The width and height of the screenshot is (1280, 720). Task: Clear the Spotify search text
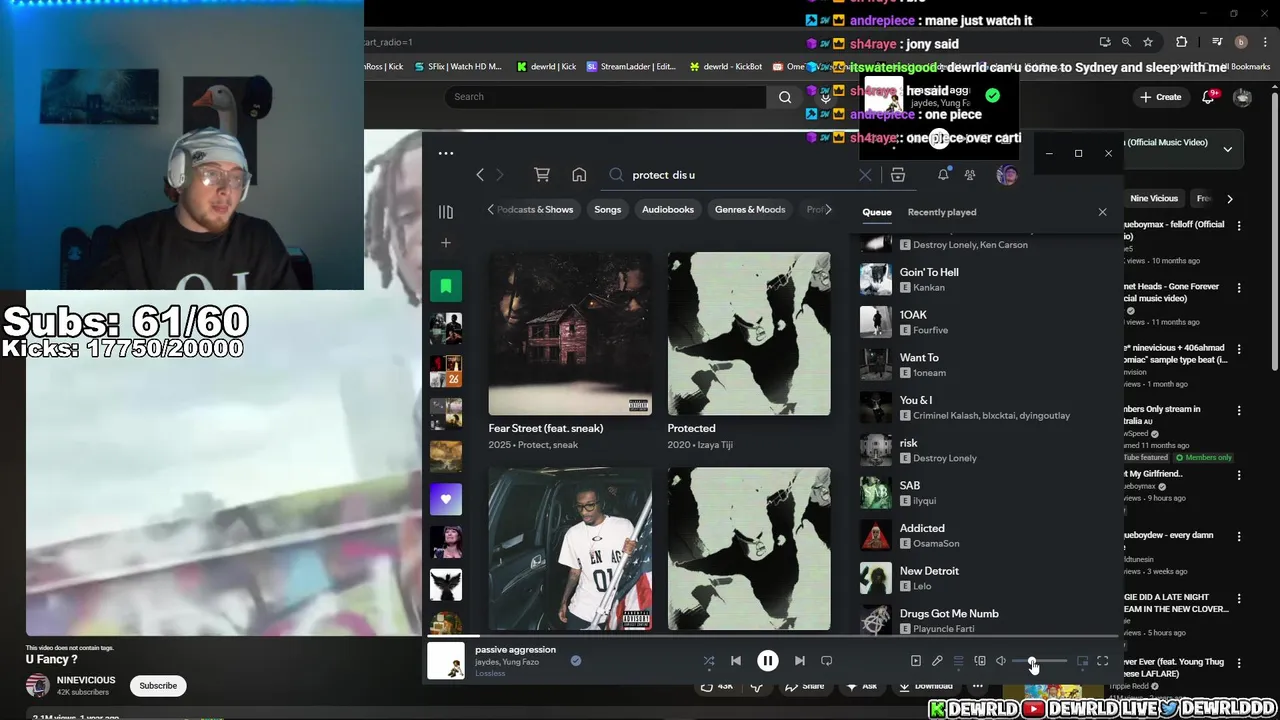click(865, 175)
